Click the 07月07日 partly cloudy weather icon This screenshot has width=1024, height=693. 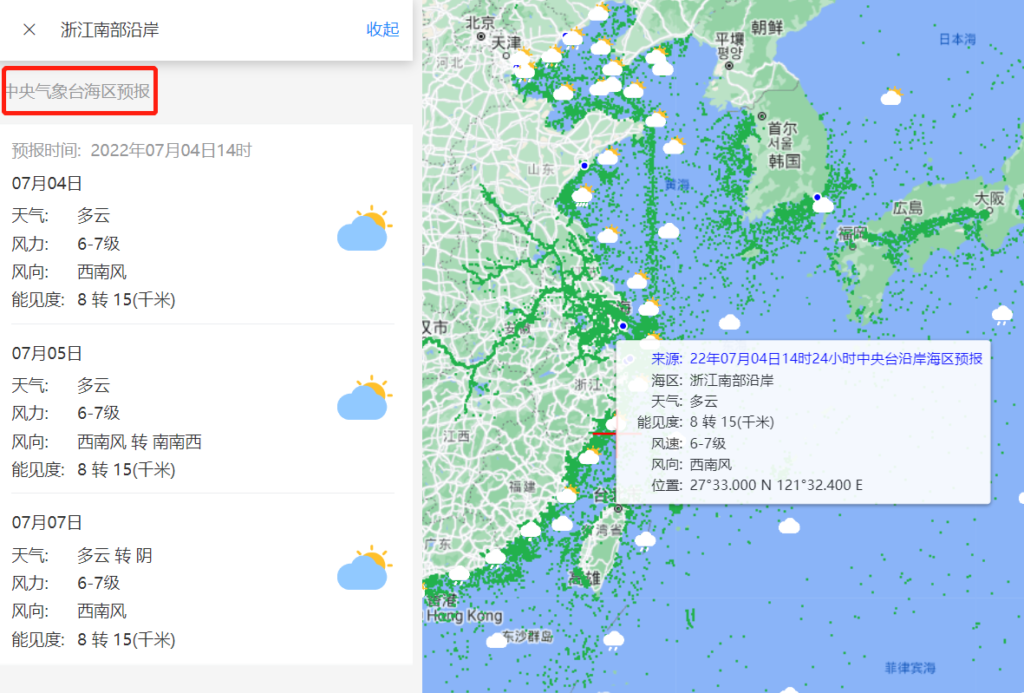363,570
